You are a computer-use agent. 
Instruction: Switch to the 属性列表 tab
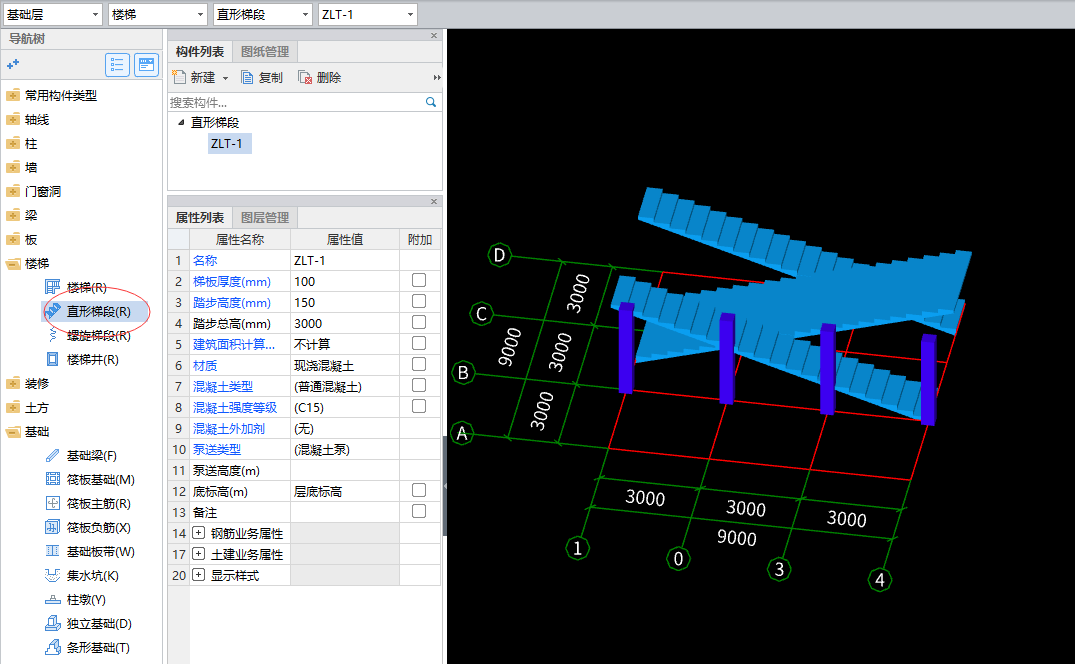(x=200, y=218)
